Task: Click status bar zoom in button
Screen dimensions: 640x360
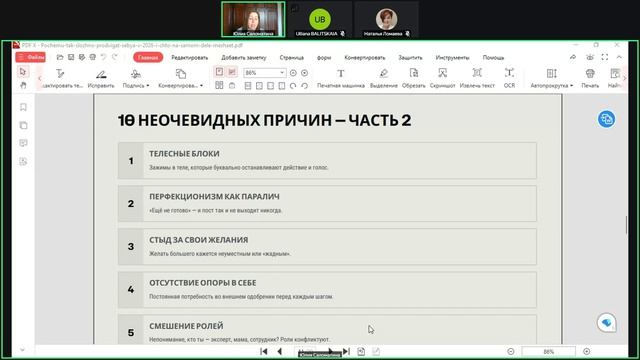Action: pos(587,351)
